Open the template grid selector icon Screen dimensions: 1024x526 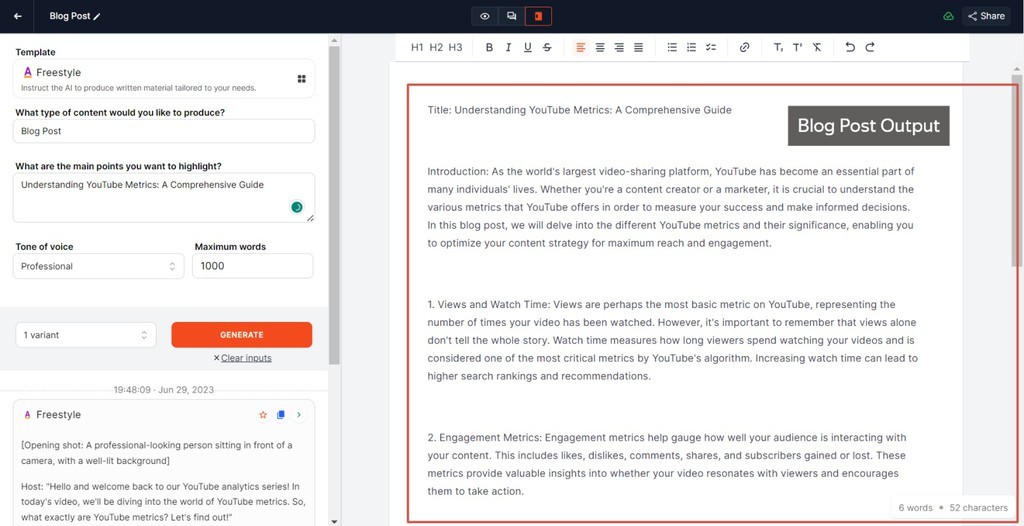(302, 79)
